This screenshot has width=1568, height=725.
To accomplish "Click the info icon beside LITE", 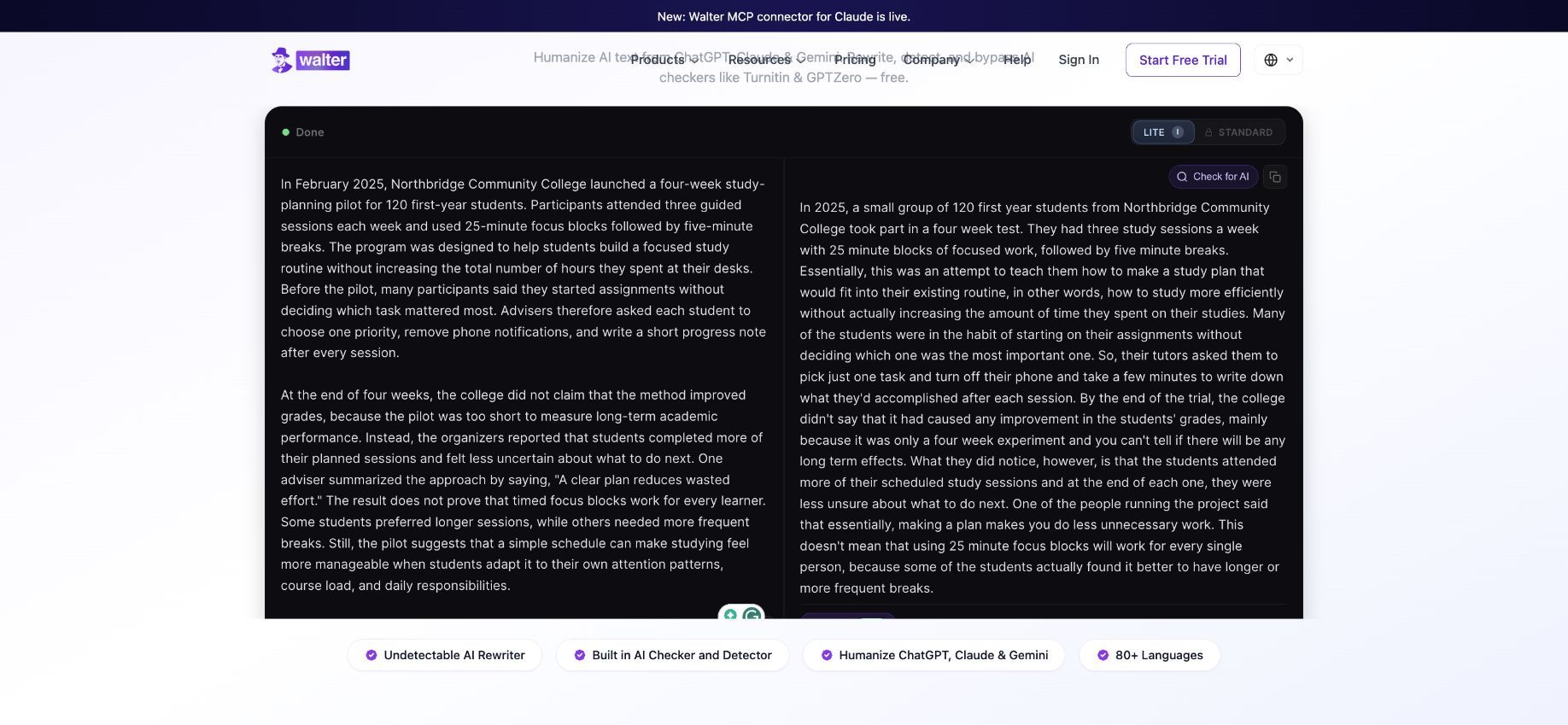I will click(x=1178, y=132).
